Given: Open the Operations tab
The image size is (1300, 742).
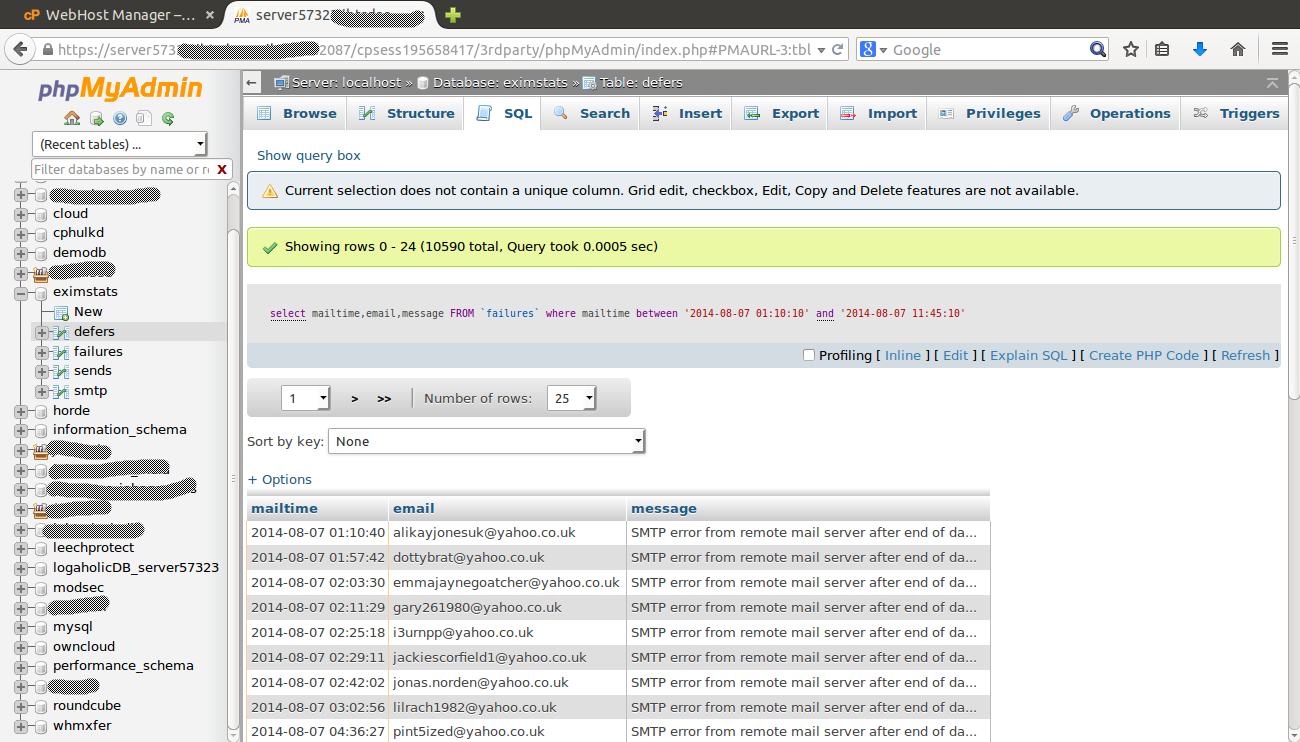Looking at the screenshot, I should 1116,113.
